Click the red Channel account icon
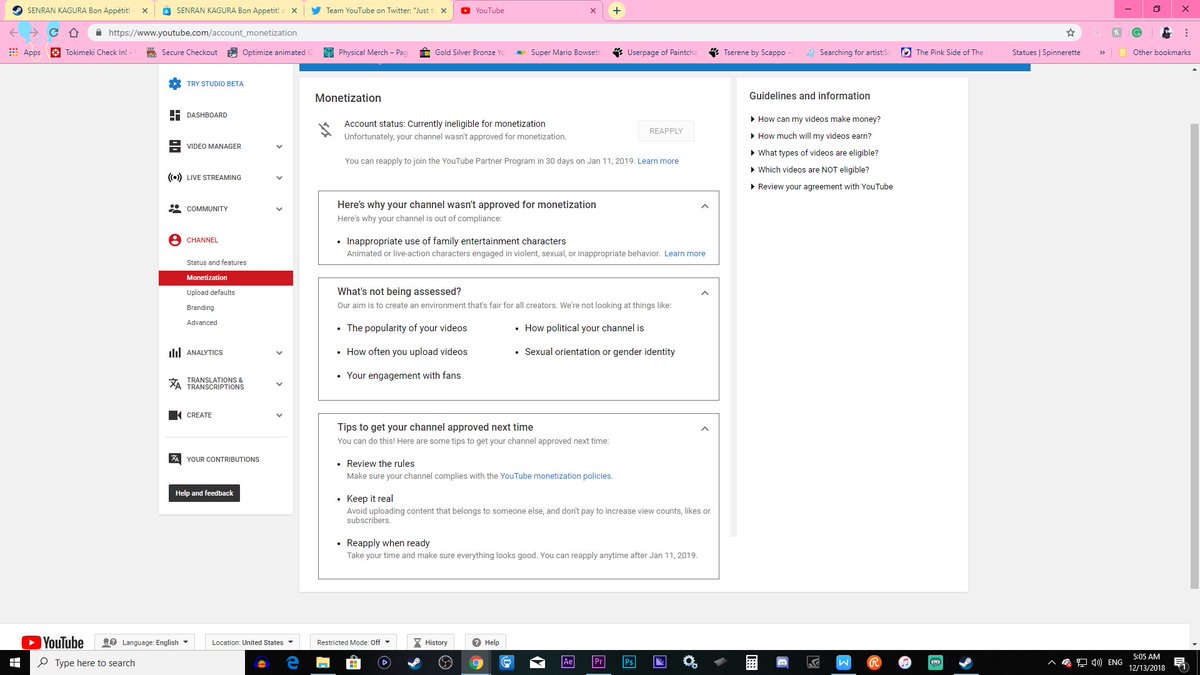 [175, 240]
